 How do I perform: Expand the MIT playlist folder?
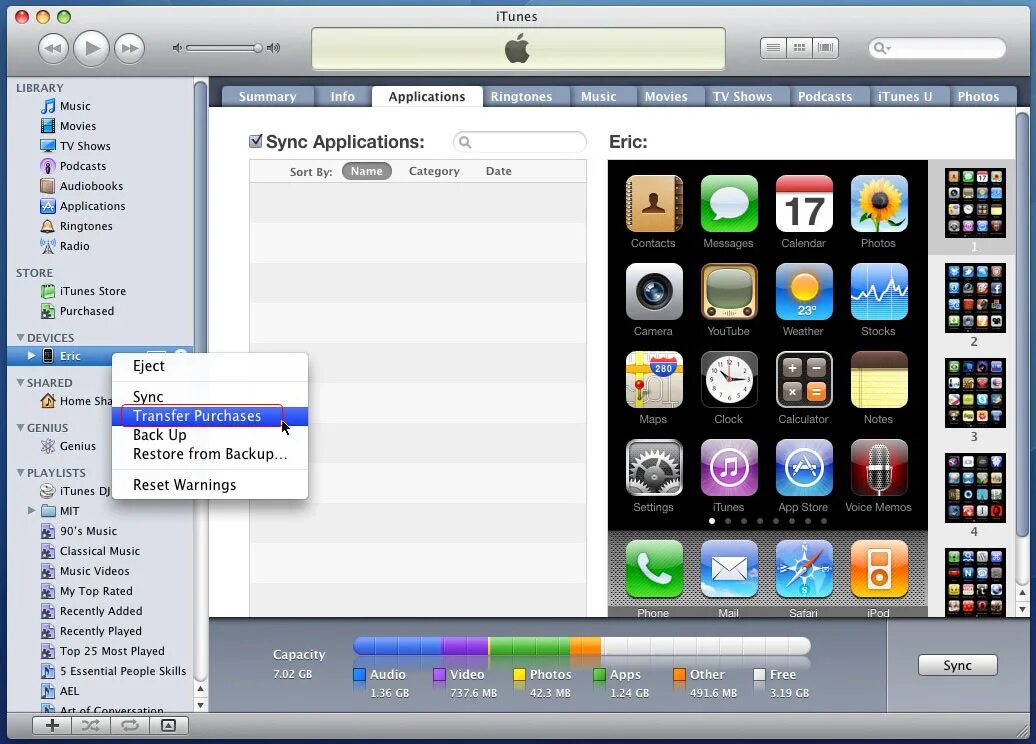(x=31, y=511)
